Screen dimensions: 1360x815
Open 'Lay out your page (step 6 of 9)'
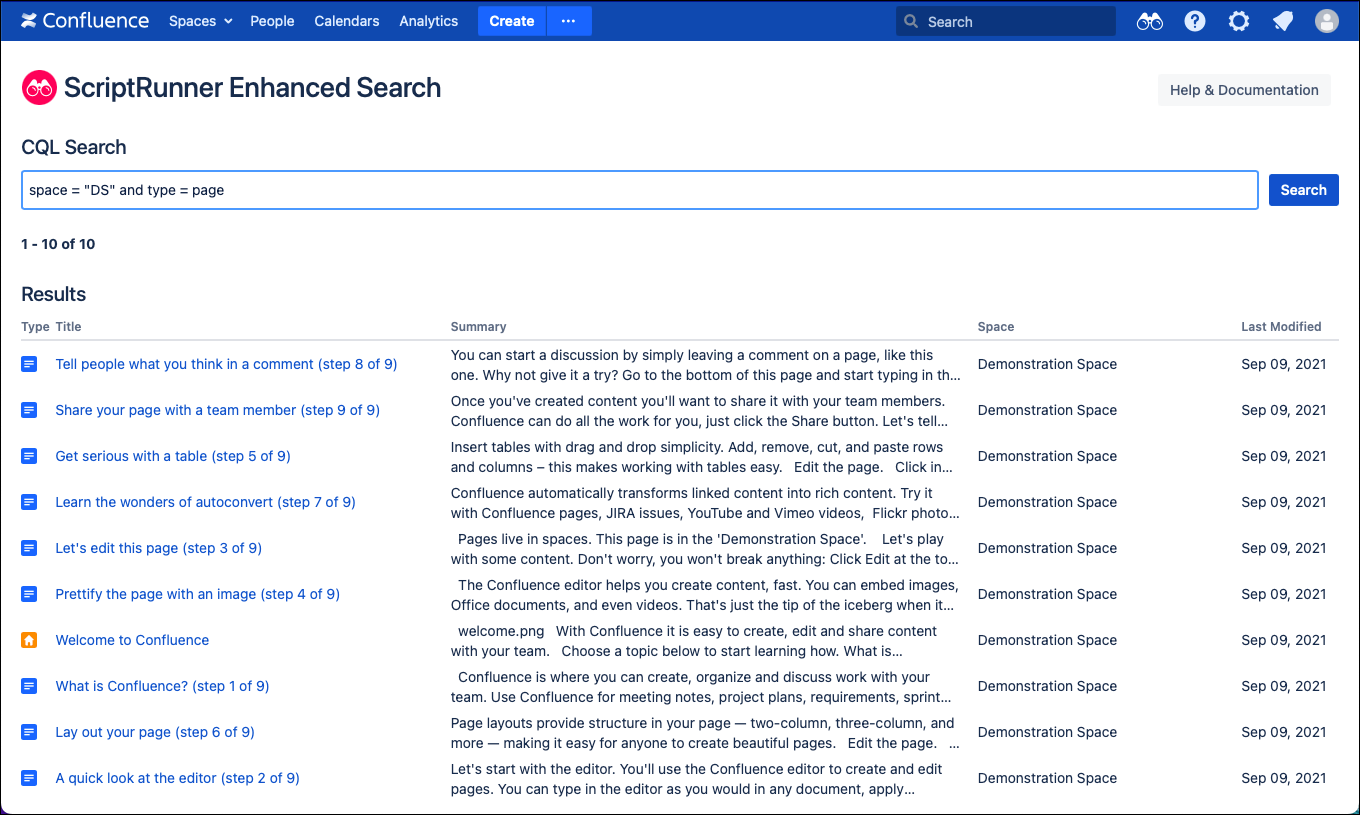(155, 732)
